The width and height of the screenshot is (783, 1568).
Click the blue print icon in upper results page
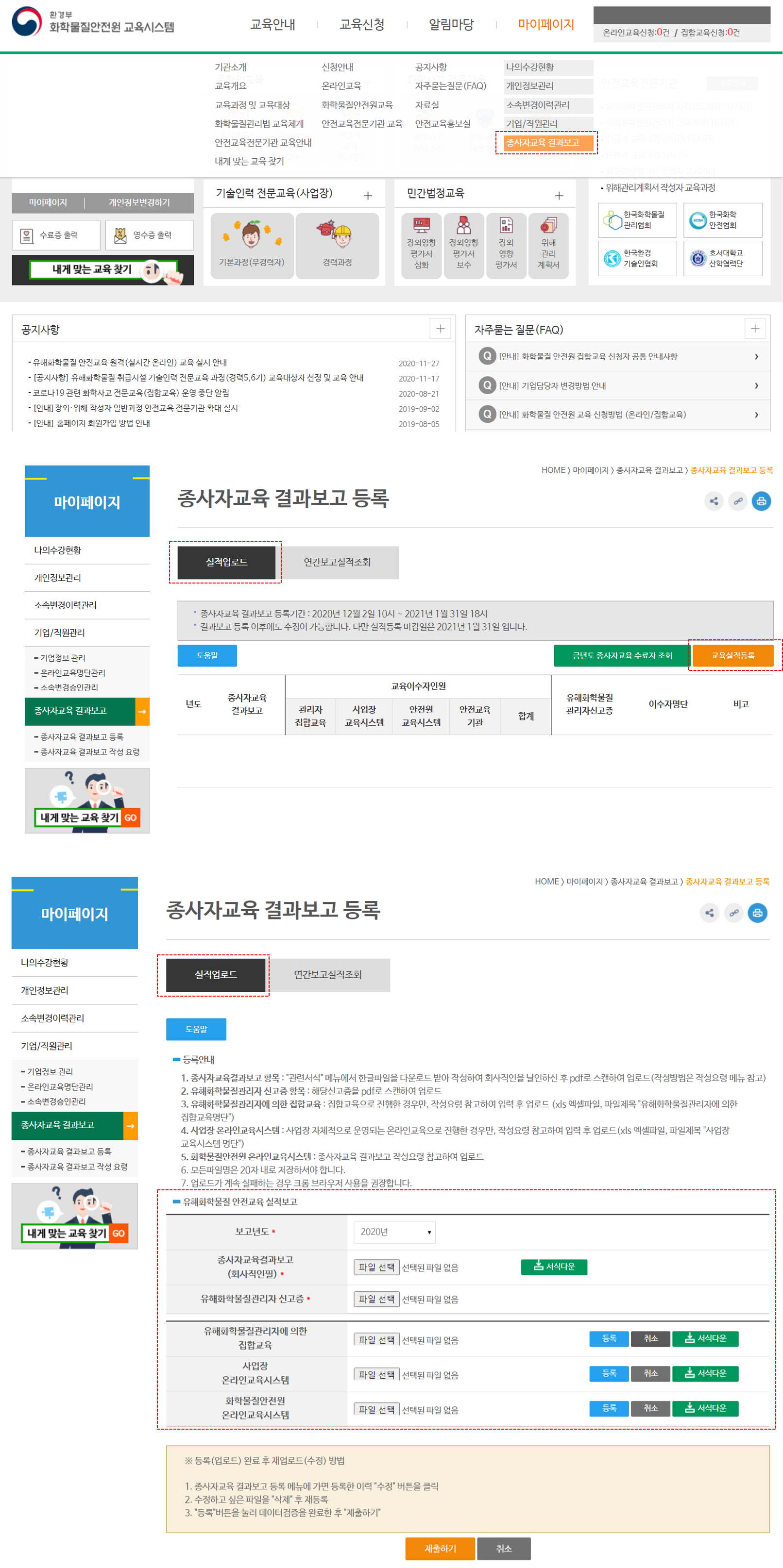click(x=761, y=501)
